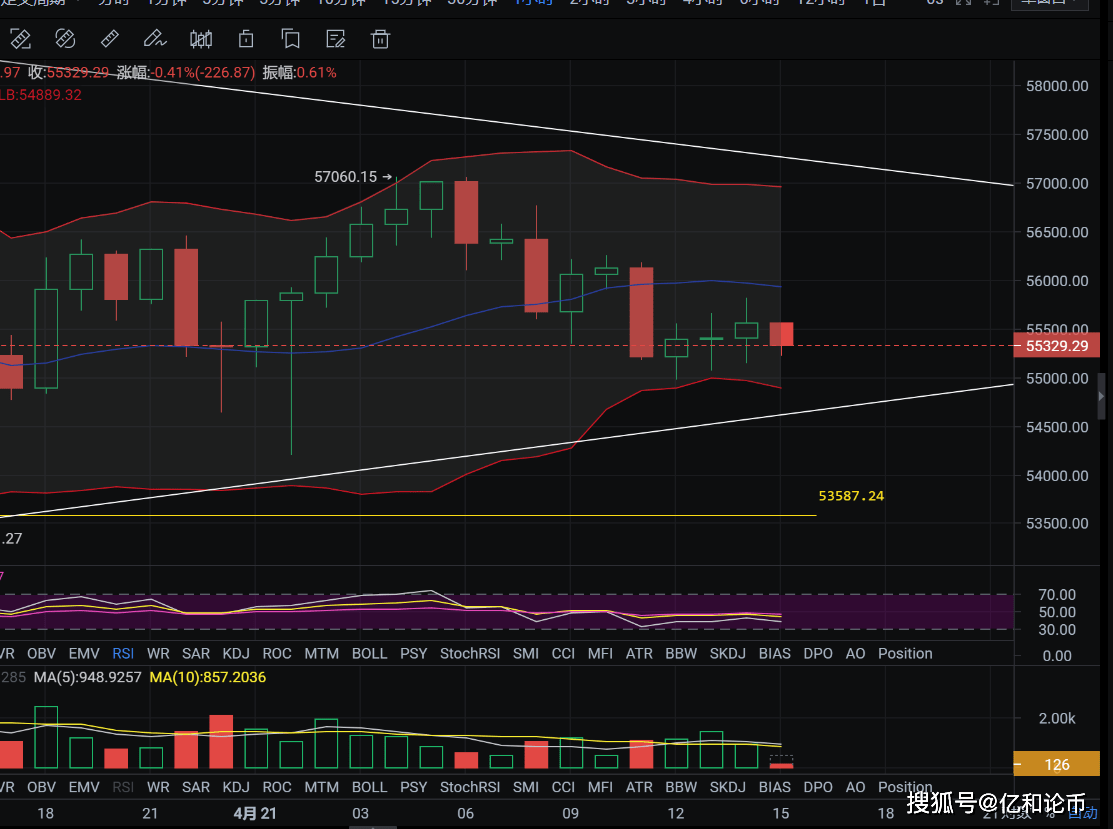Select the ruler measurement drawing tool
The height and width of the screenshot is (829, 1113).
(110, 40)
